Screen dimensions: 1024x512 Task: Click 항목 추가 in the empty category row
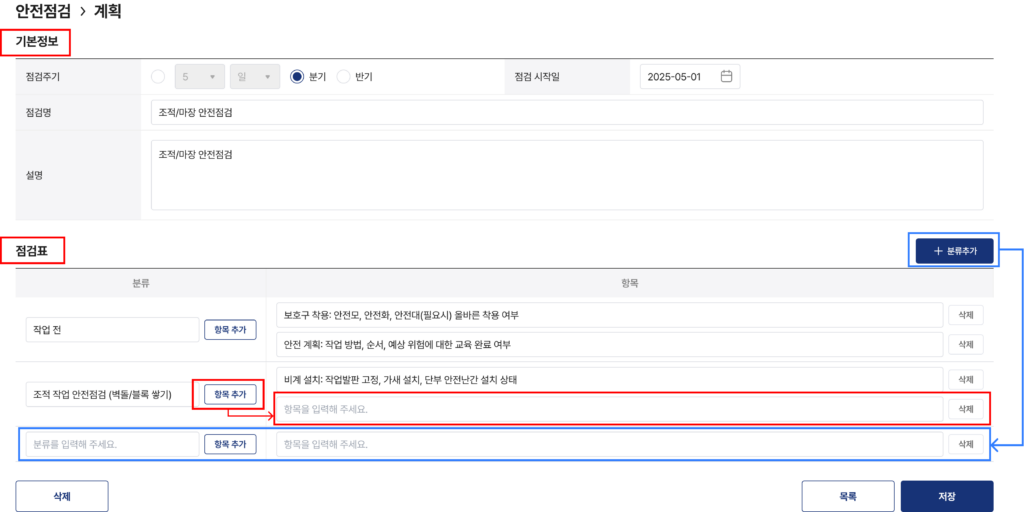231,444
